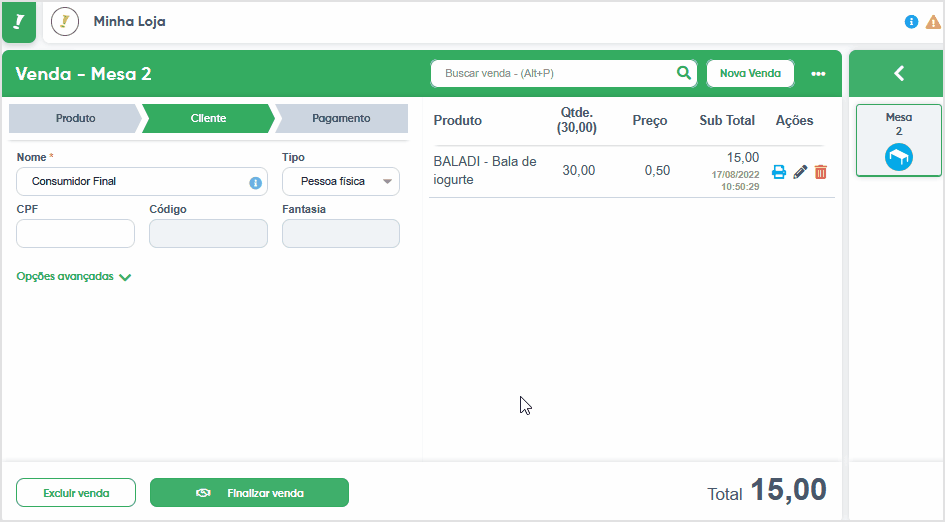Click the Código input field
The image size is (945, 522).
(208, 233)
